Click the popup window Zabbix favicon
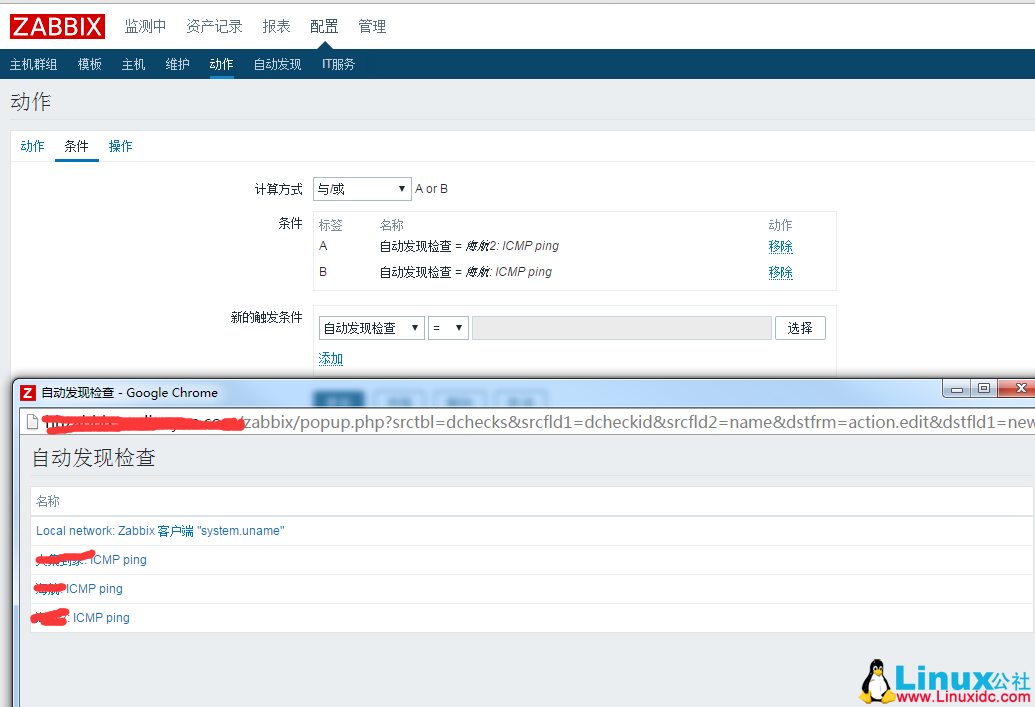1035x707 pixels. tap(28, 392)
